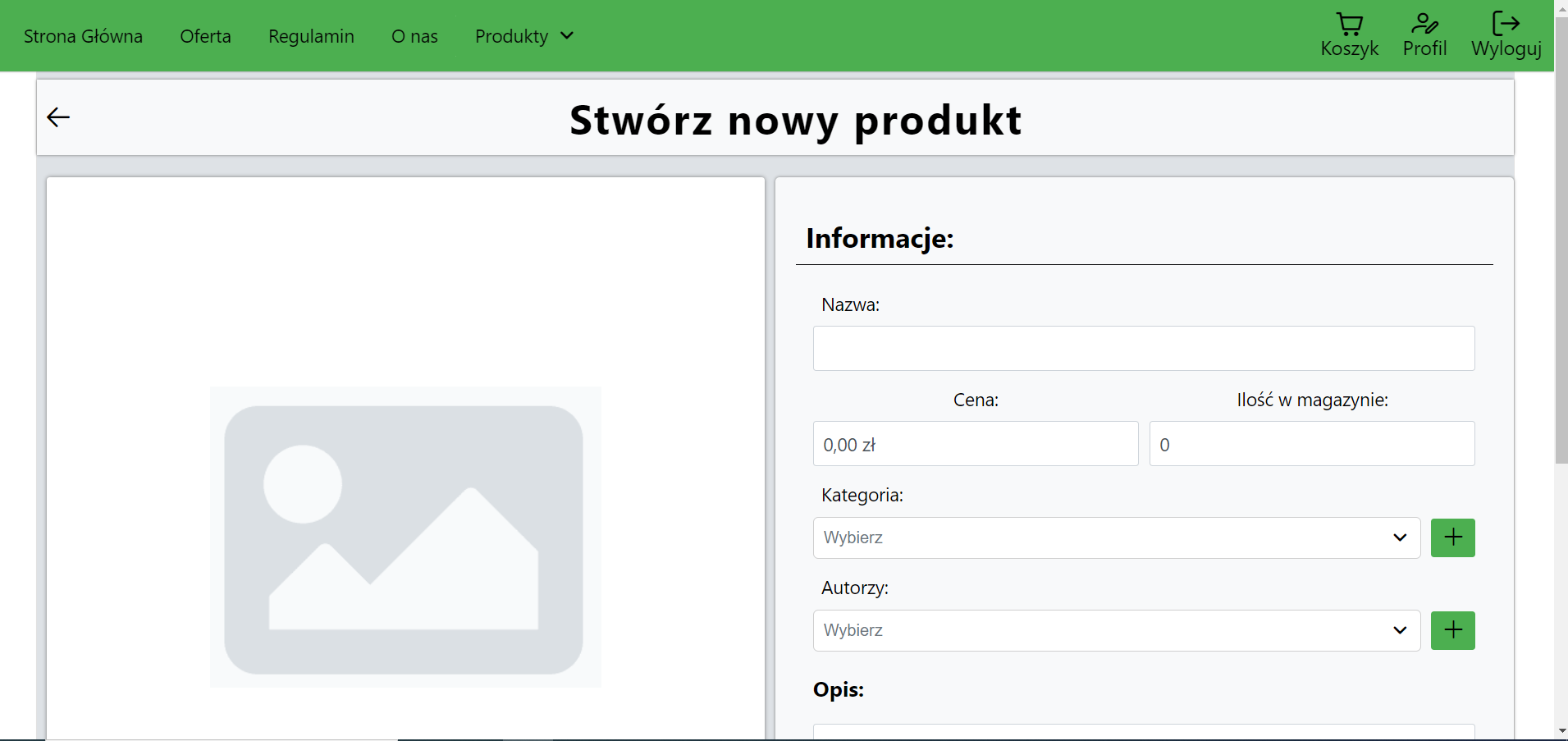Image resolution: width=1568 pixels, height=741 pixels.
Task: Click the back arrow above the form
Action: 57,117
